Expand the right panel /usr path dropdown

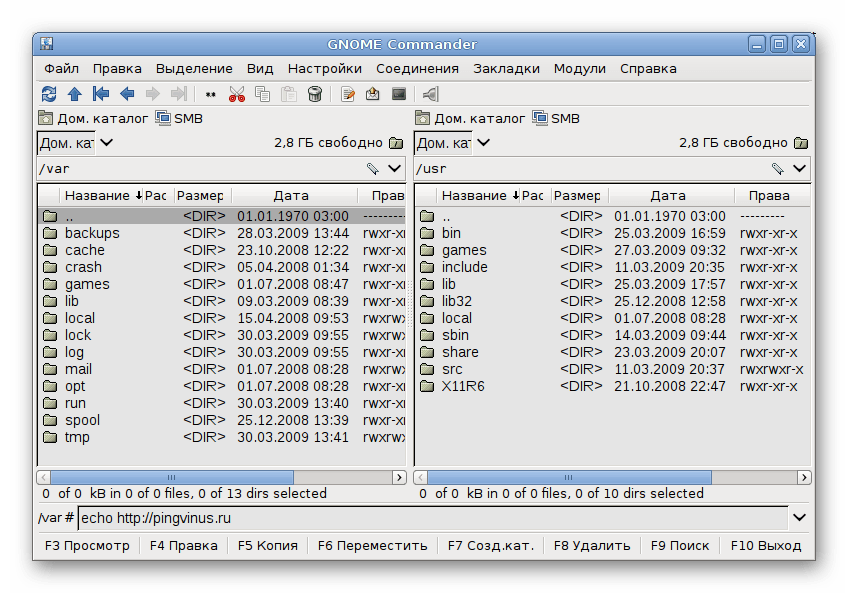pos(799,169)
